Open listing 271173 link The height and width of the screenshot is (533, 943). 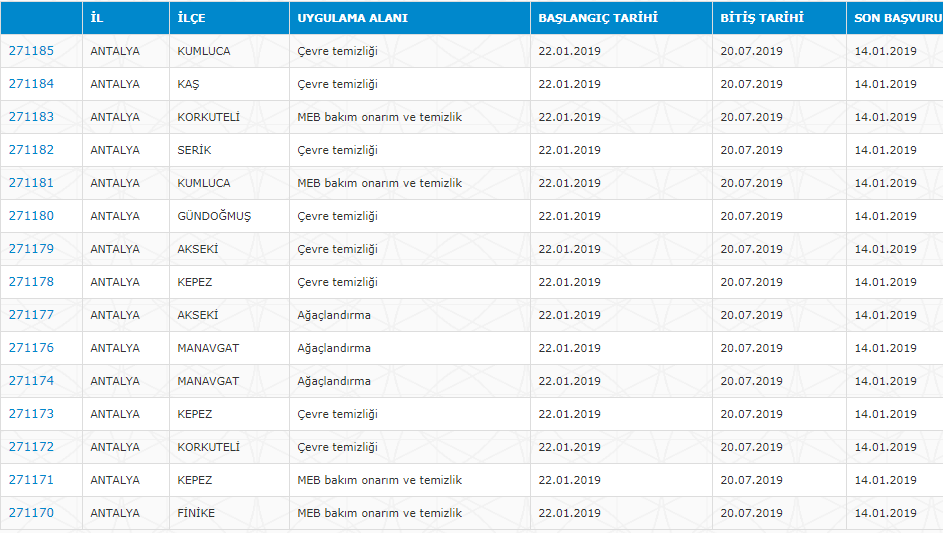[x=31, y=414]
